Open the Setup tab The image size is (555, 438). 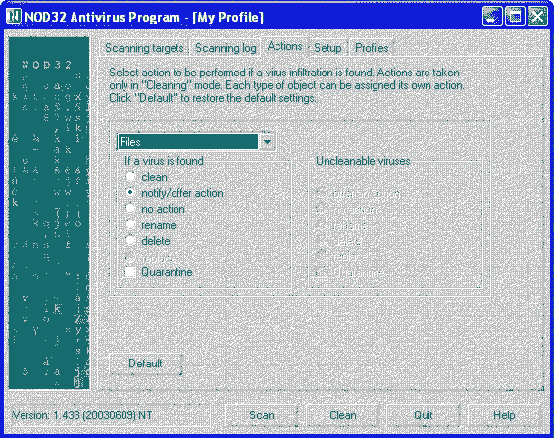[328, 48]
